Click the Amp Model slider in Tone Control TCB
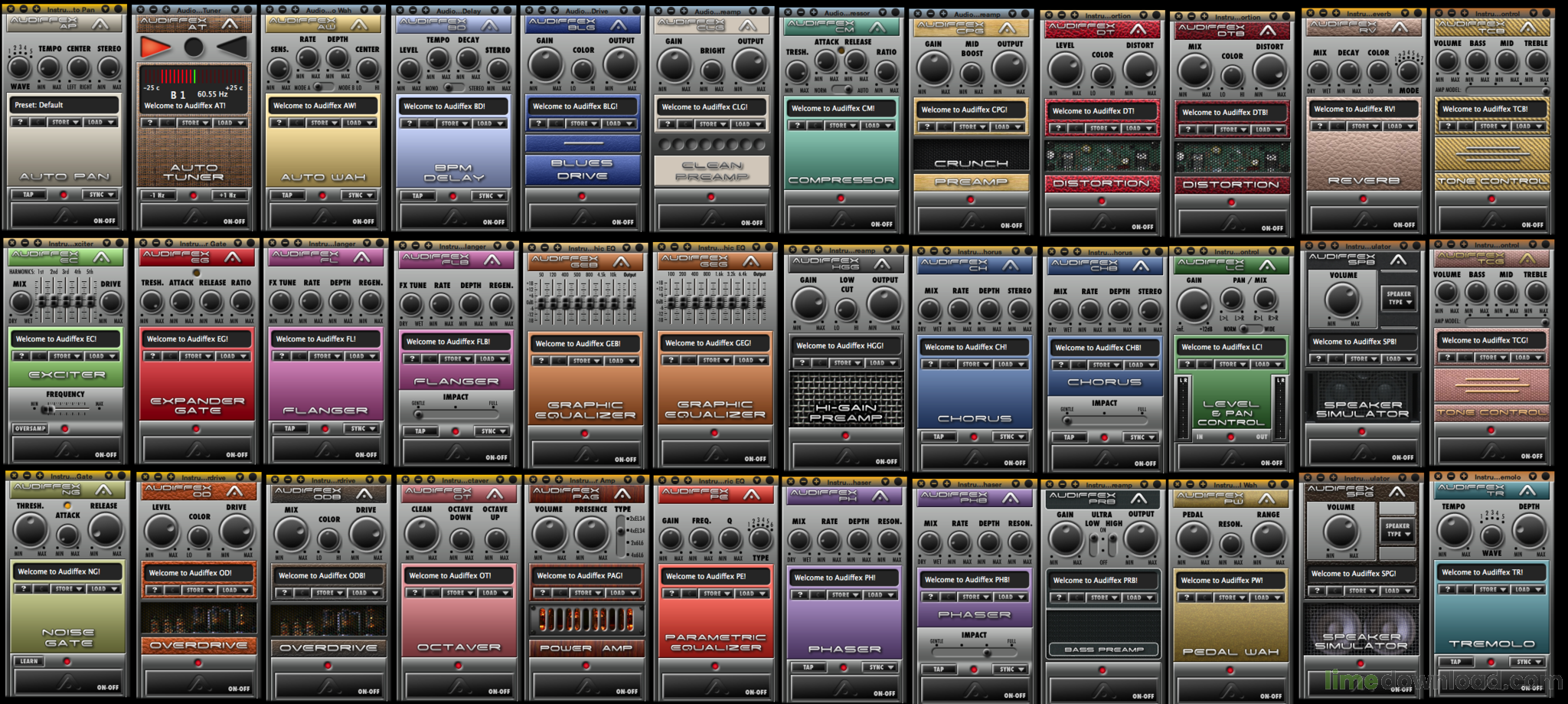Viewport: 1568px width, 704px height. point(1508,91)
